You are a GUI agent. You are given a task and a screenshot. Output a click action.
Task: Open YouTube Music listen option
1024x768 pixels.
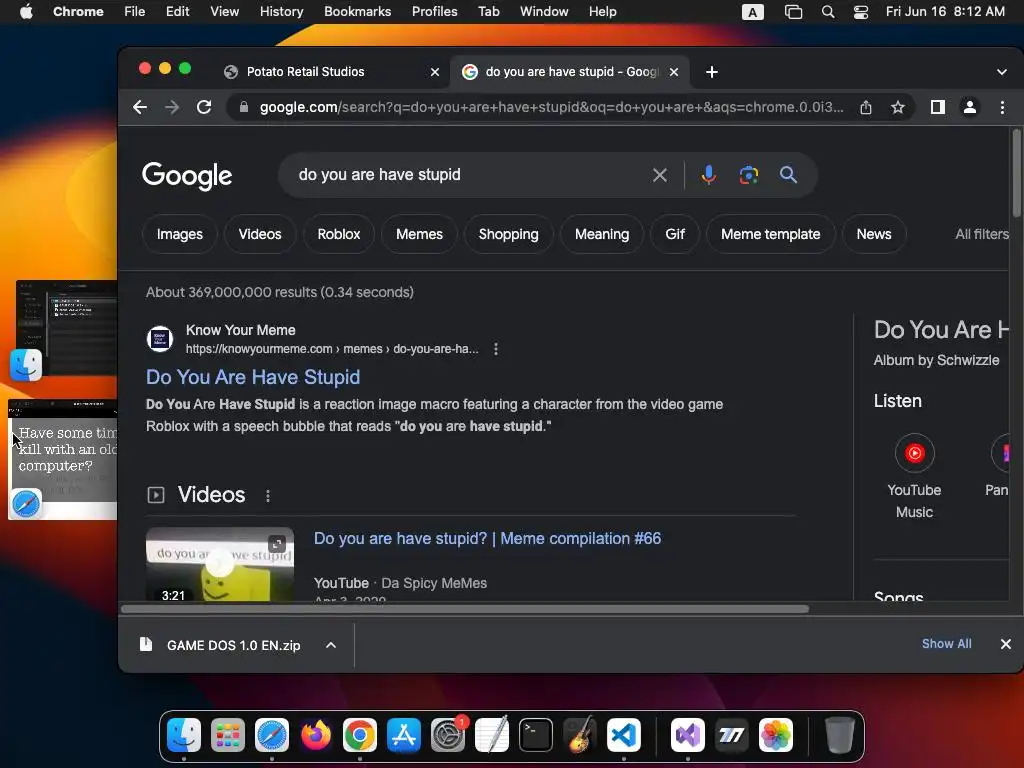pos(914,476)
